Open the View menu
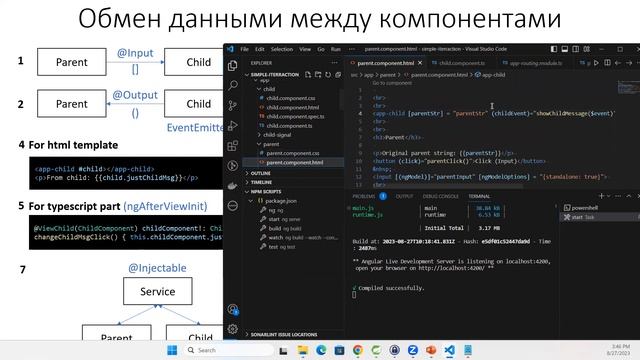Image resolution: width=640 pixels, height=360 pixels. 305,49
